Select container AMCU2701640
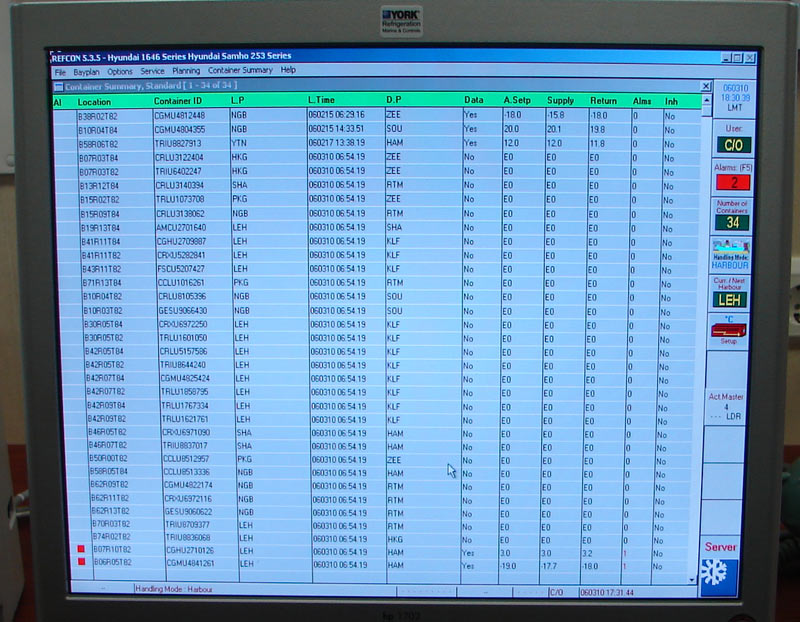 coord(181,228)
